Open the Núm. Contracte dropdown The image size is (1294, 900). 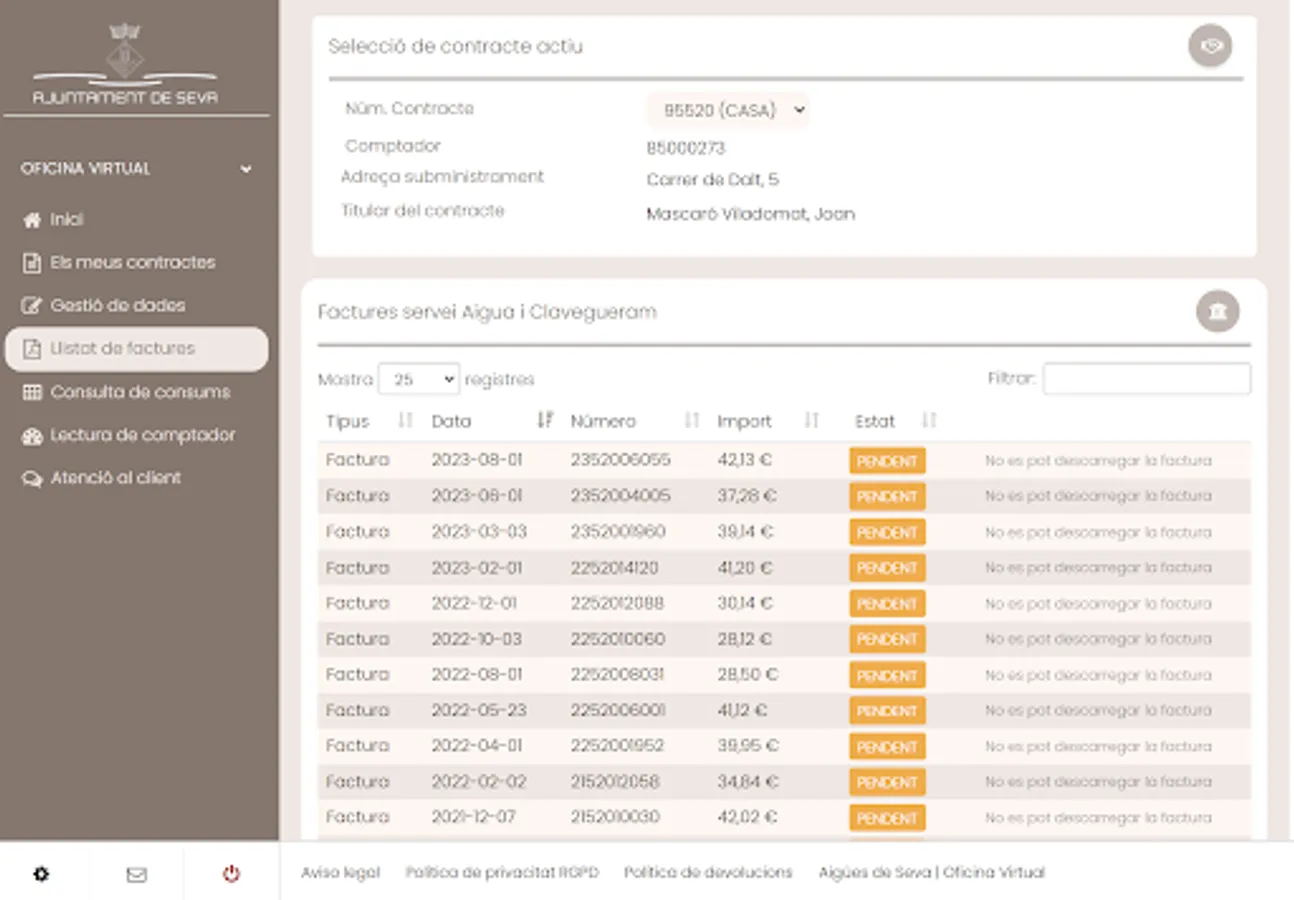[x=727, y=111]
